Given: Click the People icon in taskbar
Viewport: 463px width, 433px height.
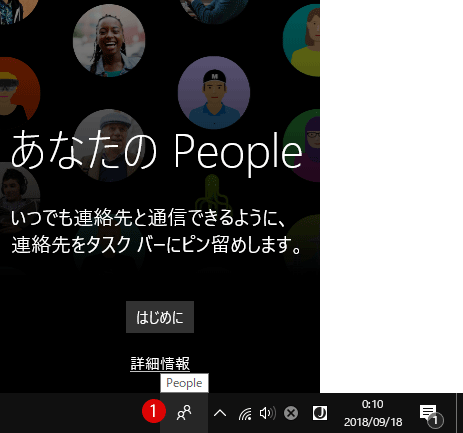Looking at the screenshot, I should point(184,413).
